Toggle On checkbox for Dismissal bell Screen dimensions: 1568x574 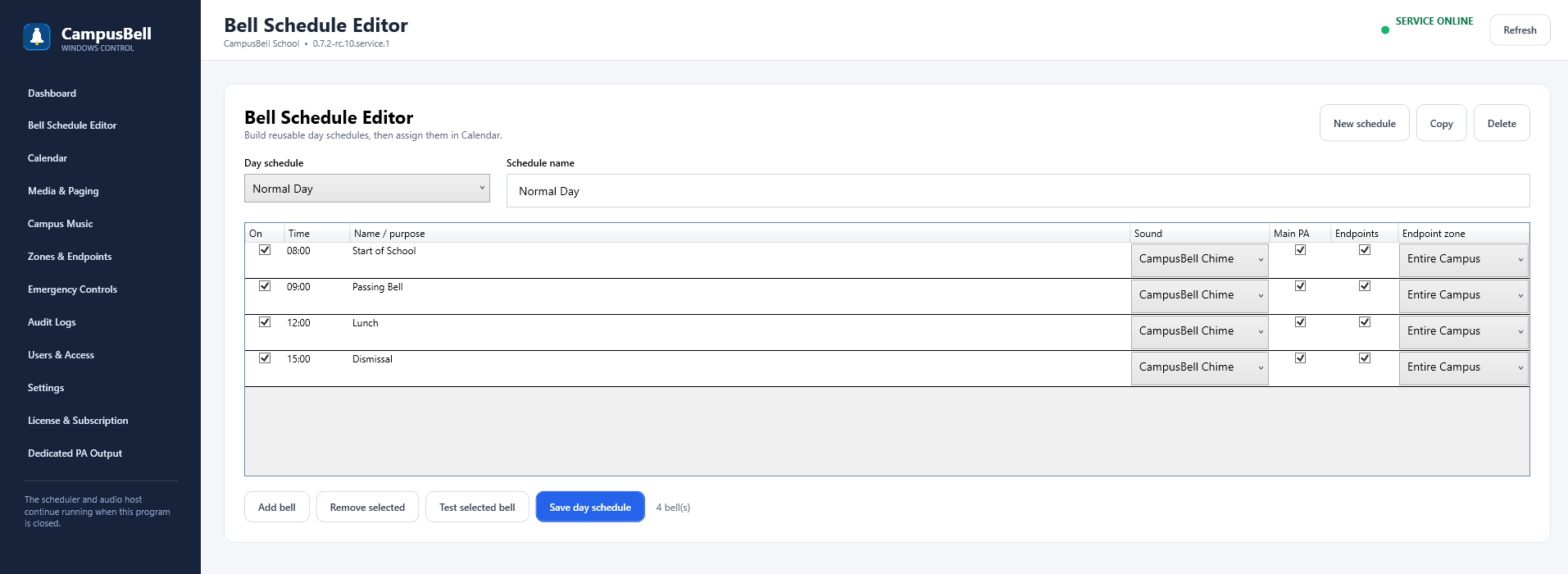(265, 358)
